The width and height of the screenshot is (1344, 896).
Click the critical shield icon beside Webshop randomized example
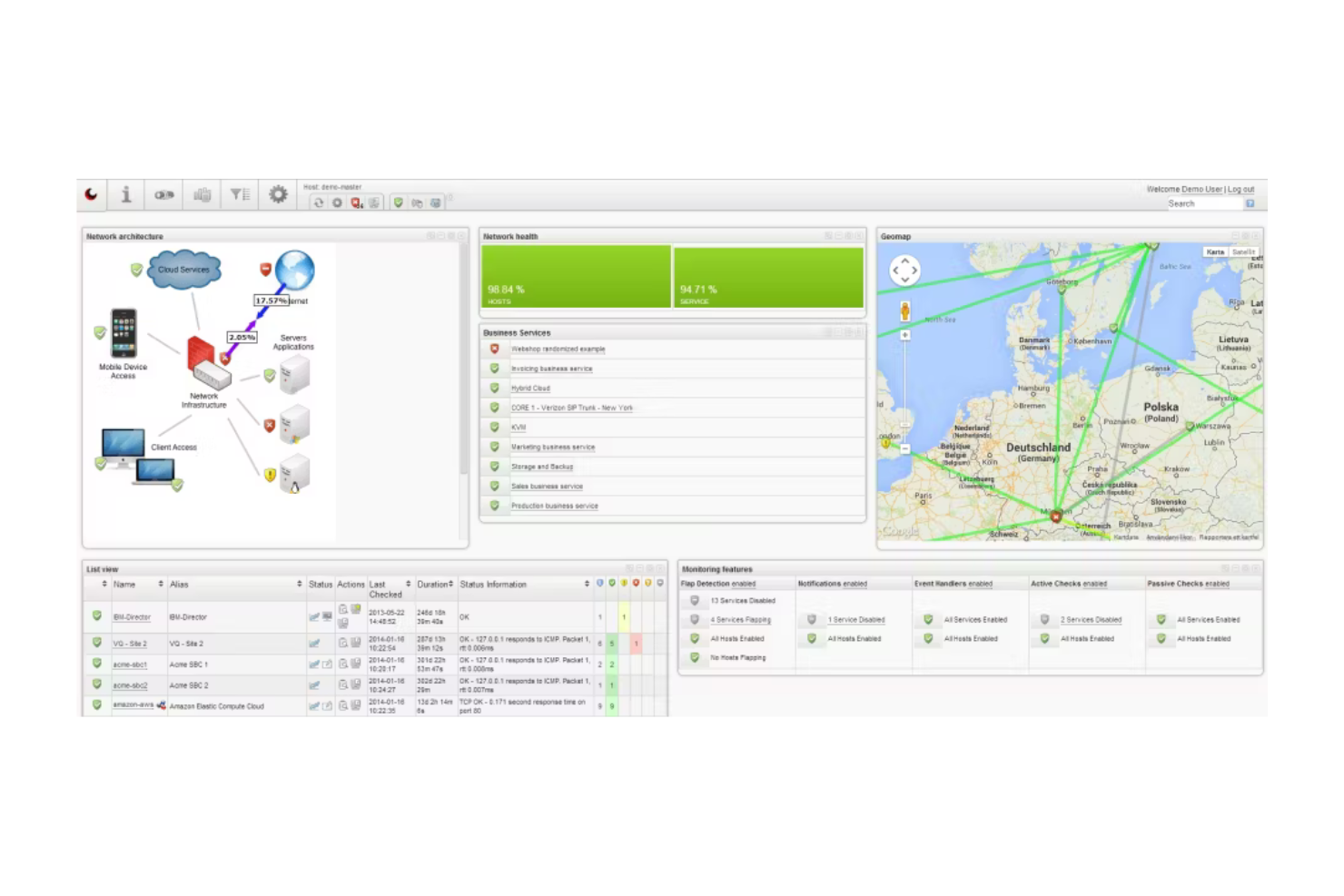click(x=495, y=349)
